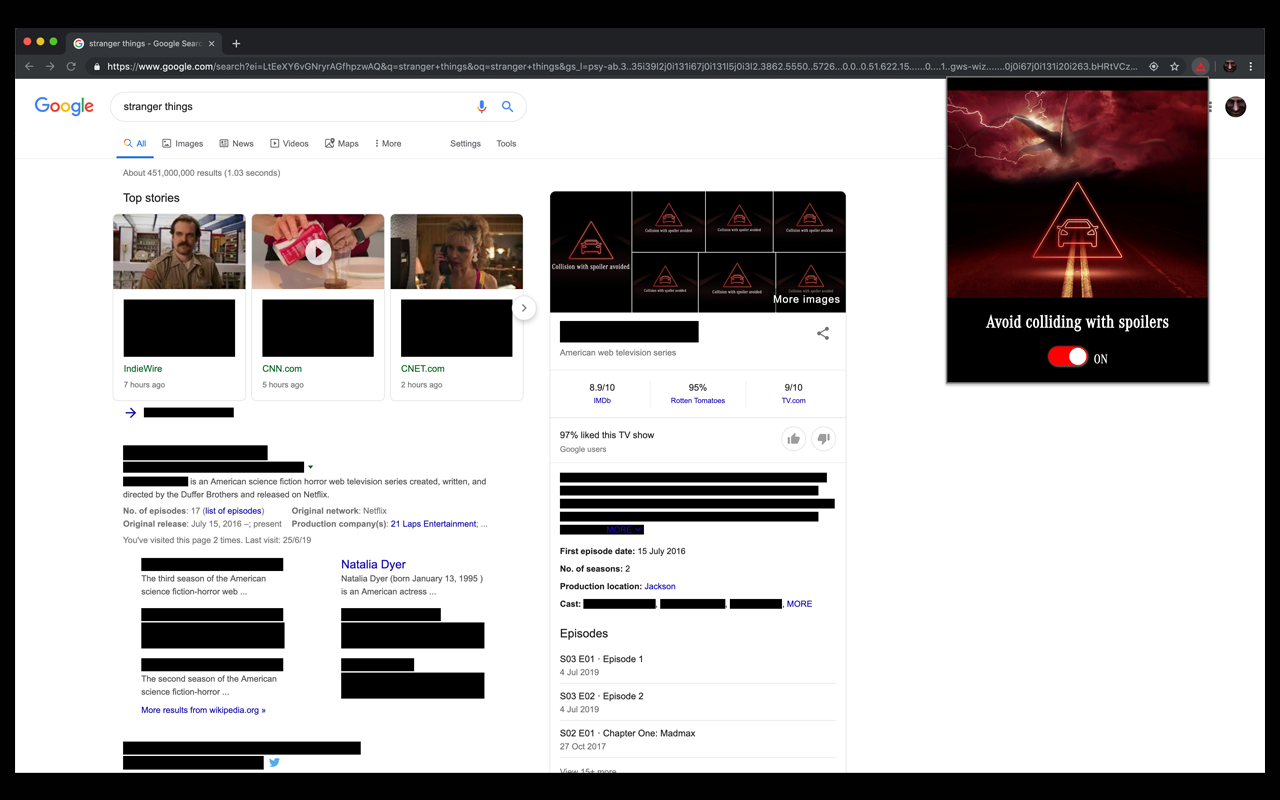Click the Top stories heading
The height and width of the screenshot is (800, 1280).
[x=151, y=198]
